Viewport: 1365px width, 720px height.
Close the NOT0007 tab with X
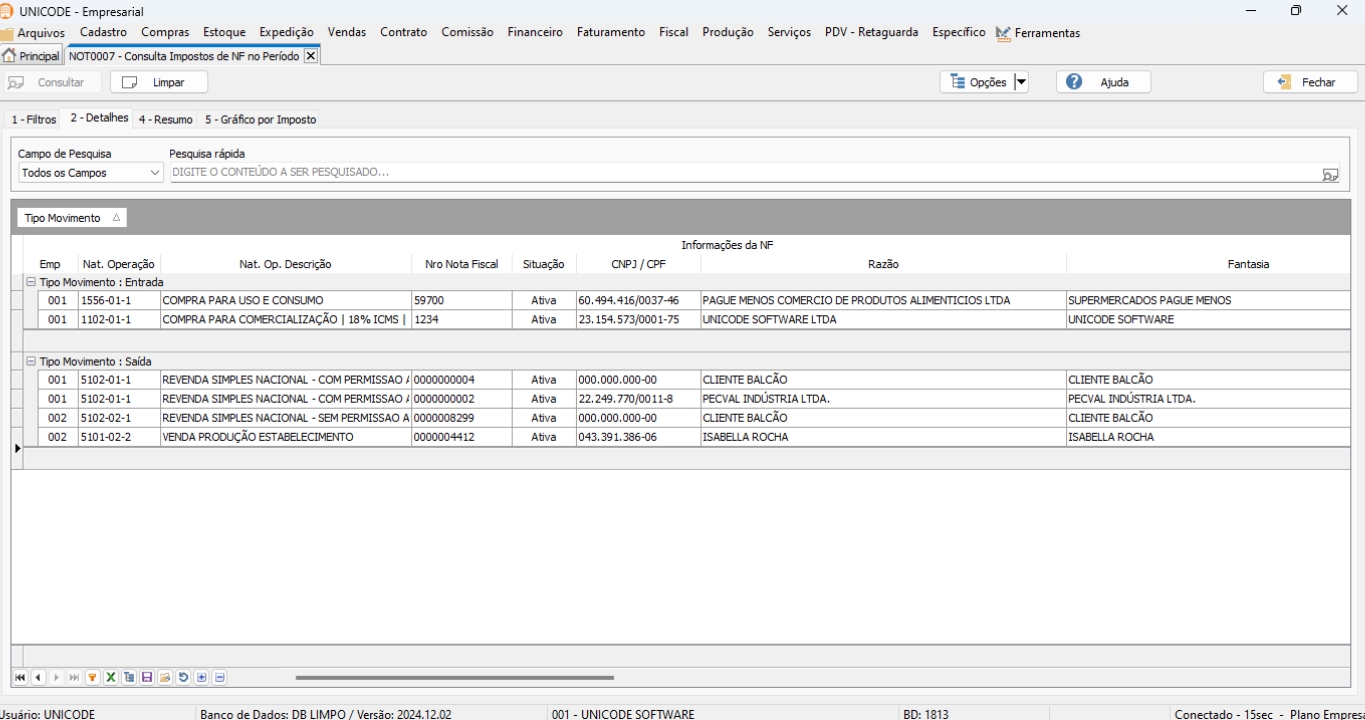(x=310, y=56)
